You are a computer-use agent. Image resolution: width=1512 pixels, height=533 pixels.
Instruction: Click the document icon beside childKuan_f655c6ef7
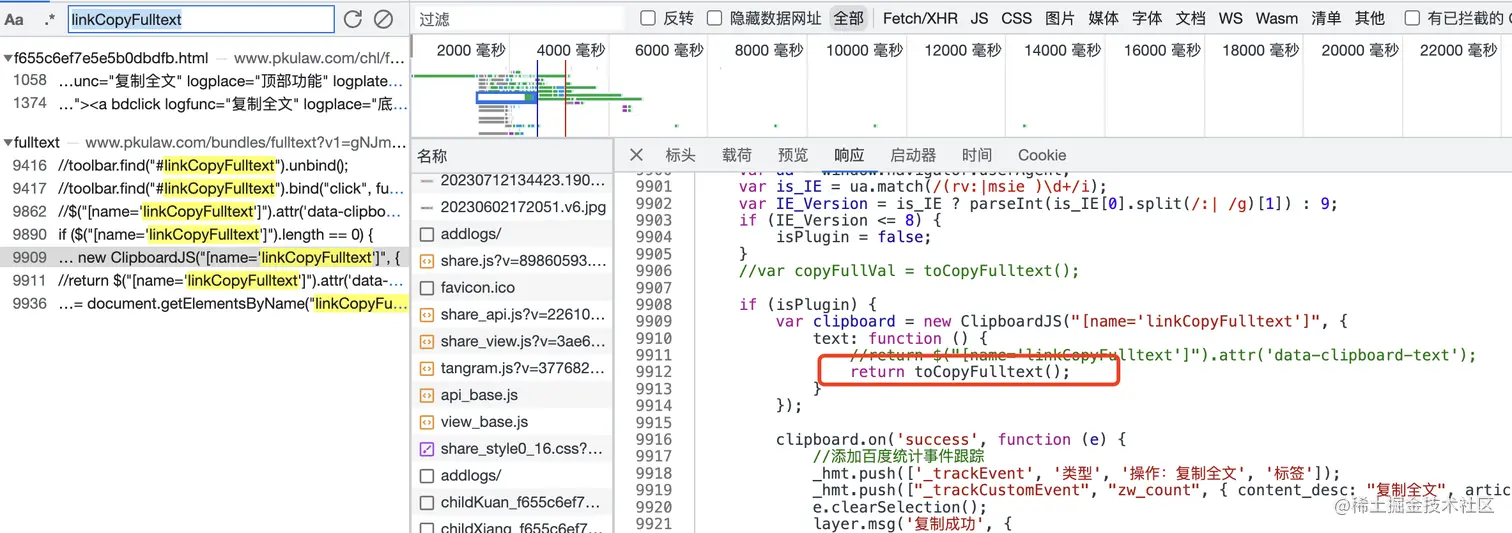[x=427, y=503]
